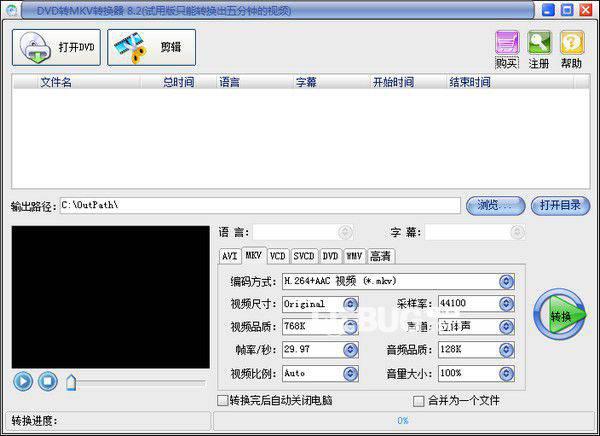Click the 浏览 browse button
The image size is (600, 436).
click(496, 206)
